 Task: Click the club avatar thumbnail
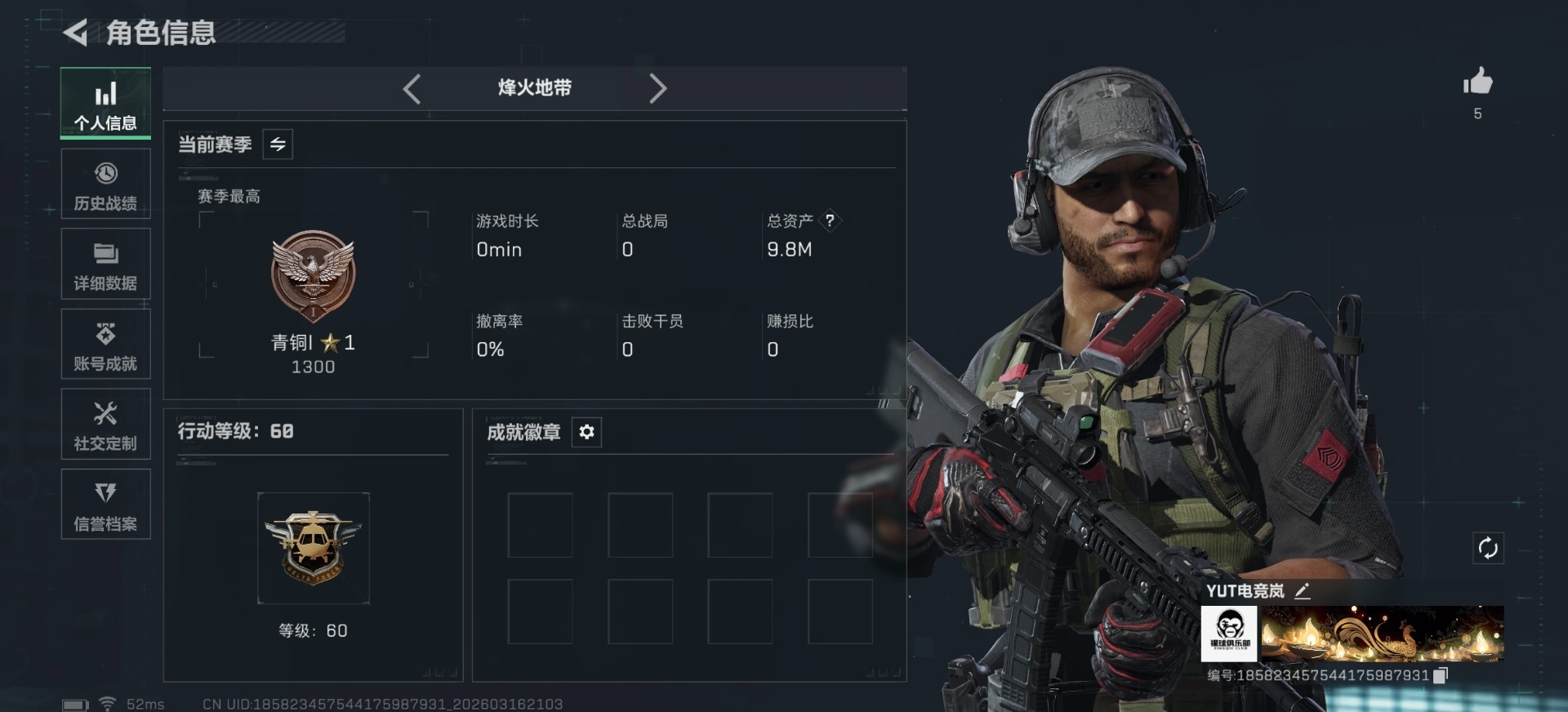pos(1230,634)
